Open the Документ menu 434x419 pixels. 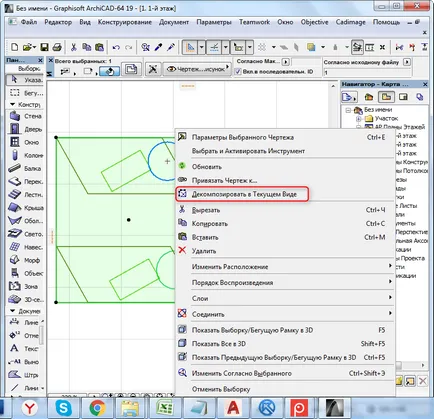174,22
